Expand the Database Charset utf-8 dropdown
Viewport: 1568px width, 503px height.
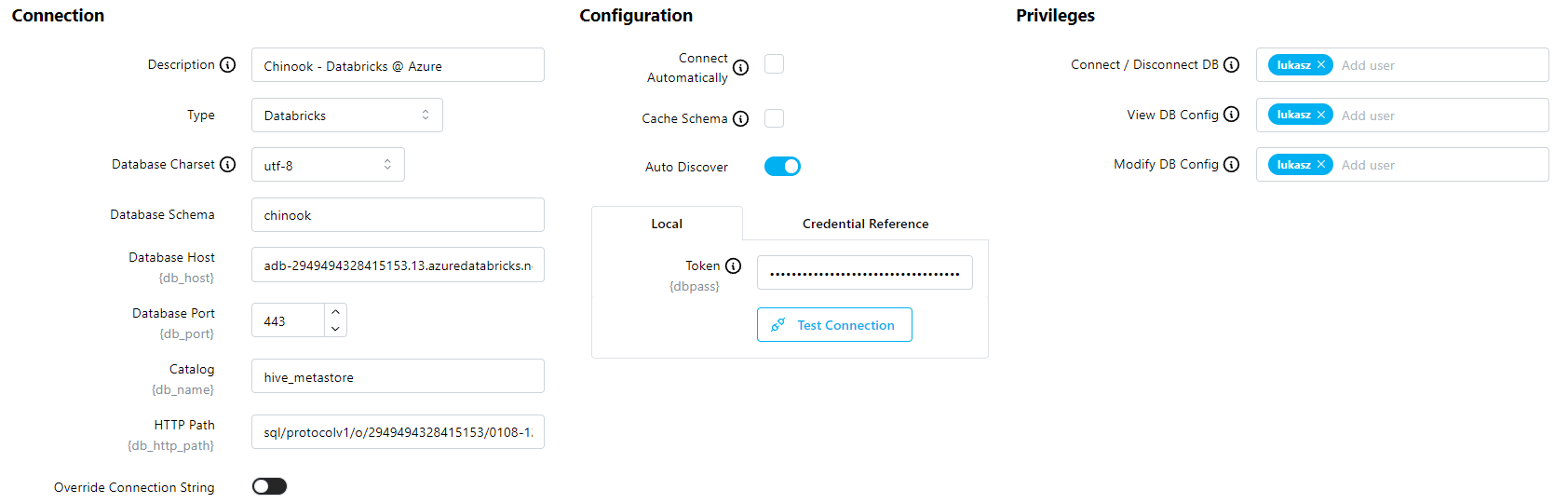coord(328,165)
